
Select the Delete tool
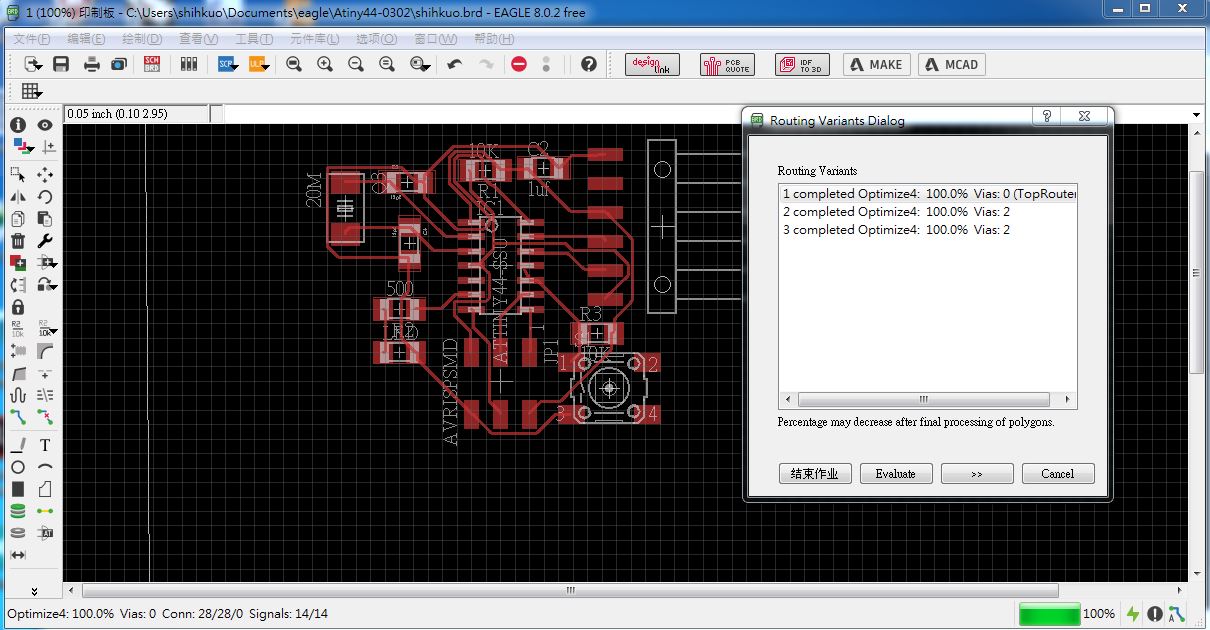pos(17,241)
